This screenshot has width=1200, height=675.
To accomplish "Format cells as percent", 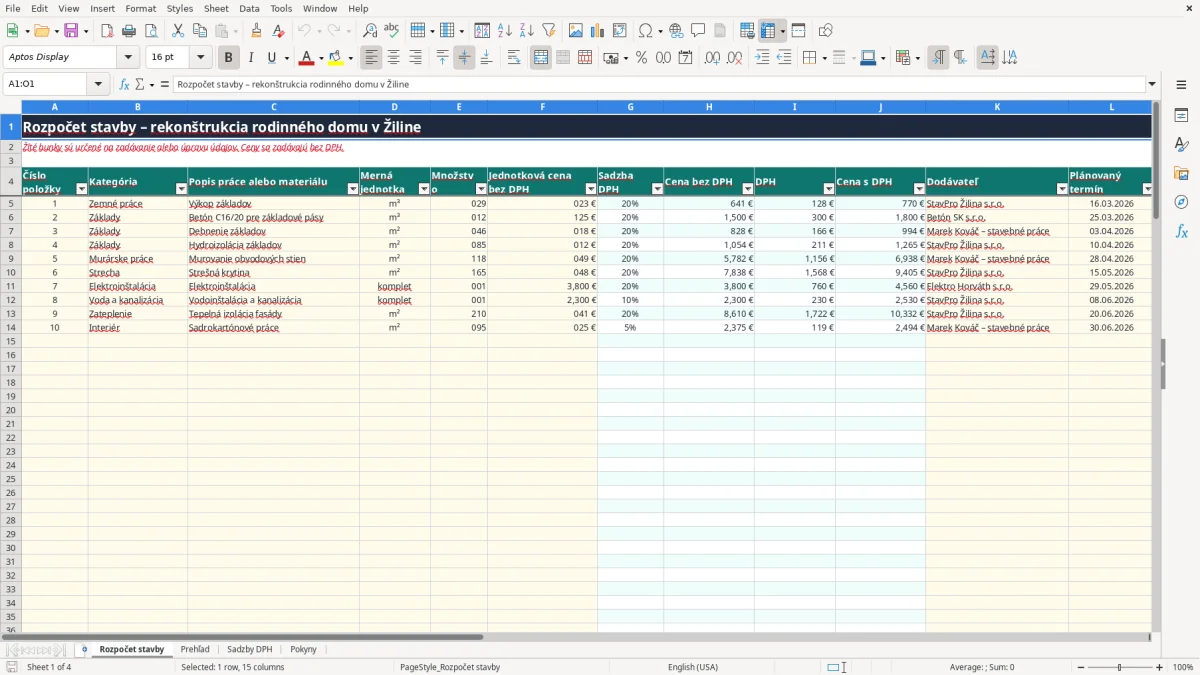I will point(642,58).
